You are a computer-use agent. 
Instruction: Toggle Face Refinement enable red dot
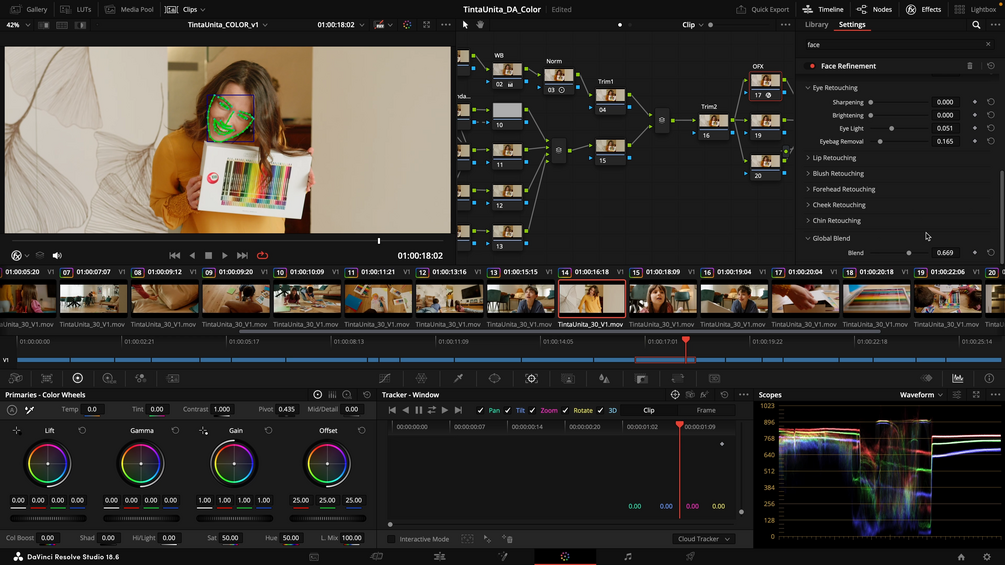(812, 66)
